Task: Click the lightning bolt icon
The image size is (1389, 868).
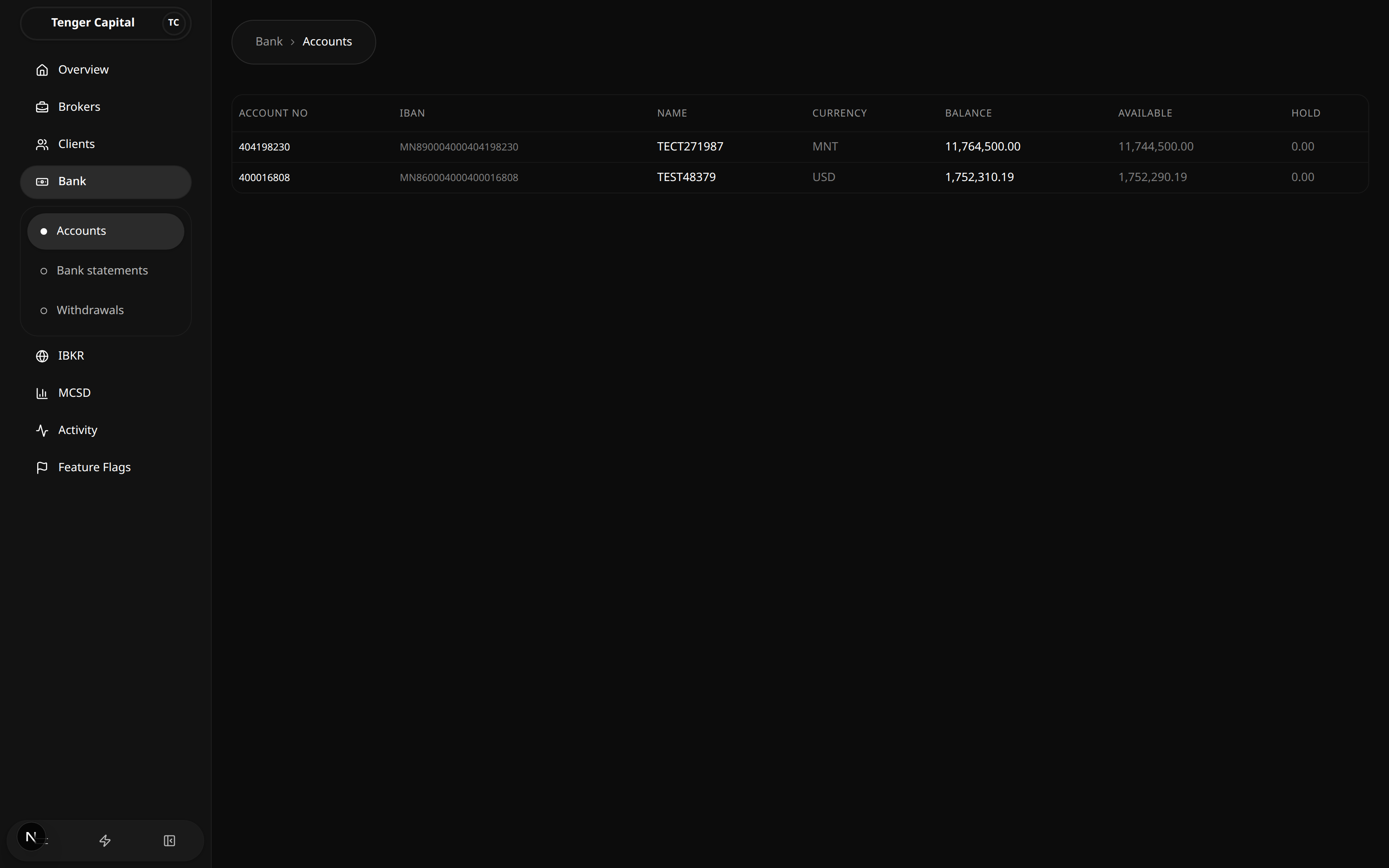Action: click(x=105, y=841)
